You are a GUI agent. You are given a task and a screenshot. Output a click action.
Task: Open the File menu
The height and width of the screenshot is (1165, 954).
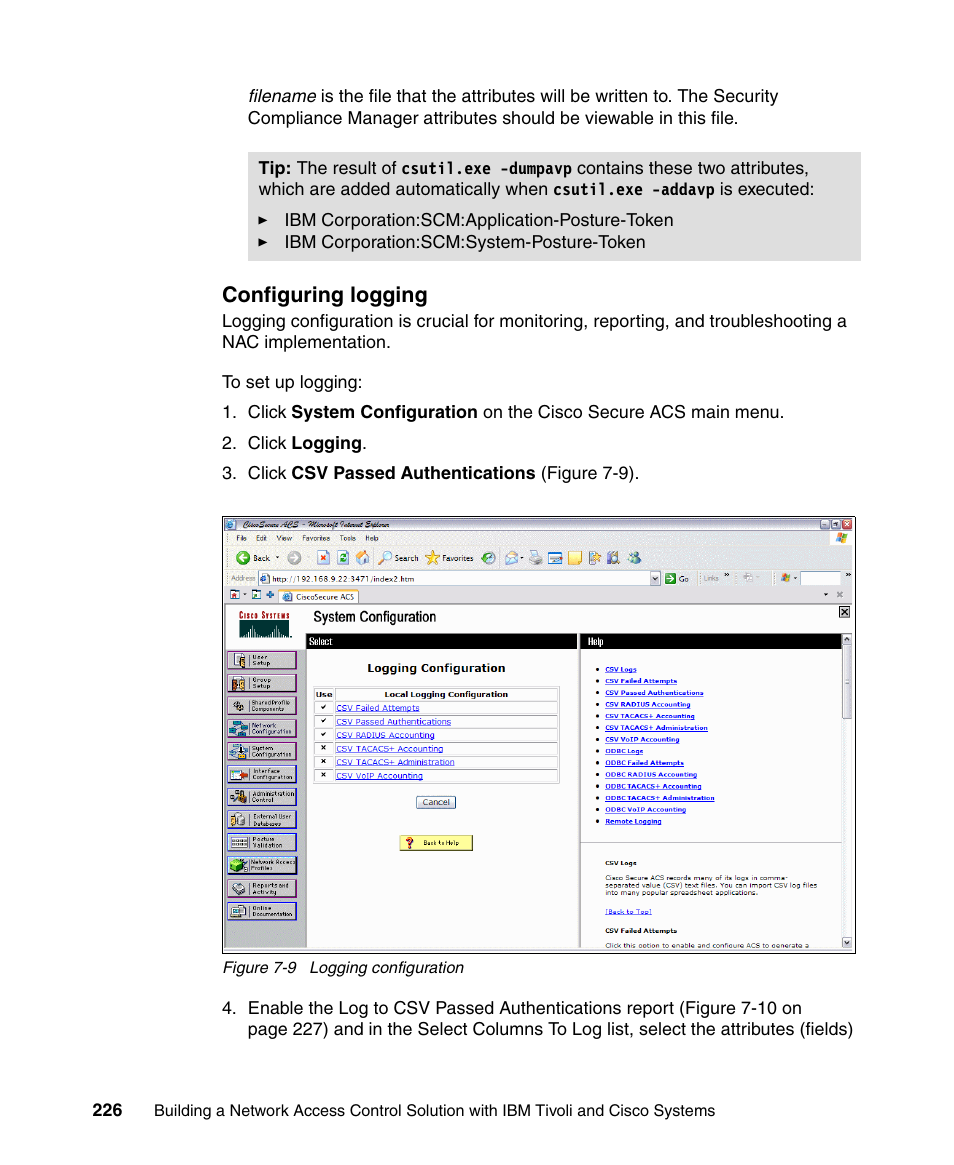click(x=241, y=539)
